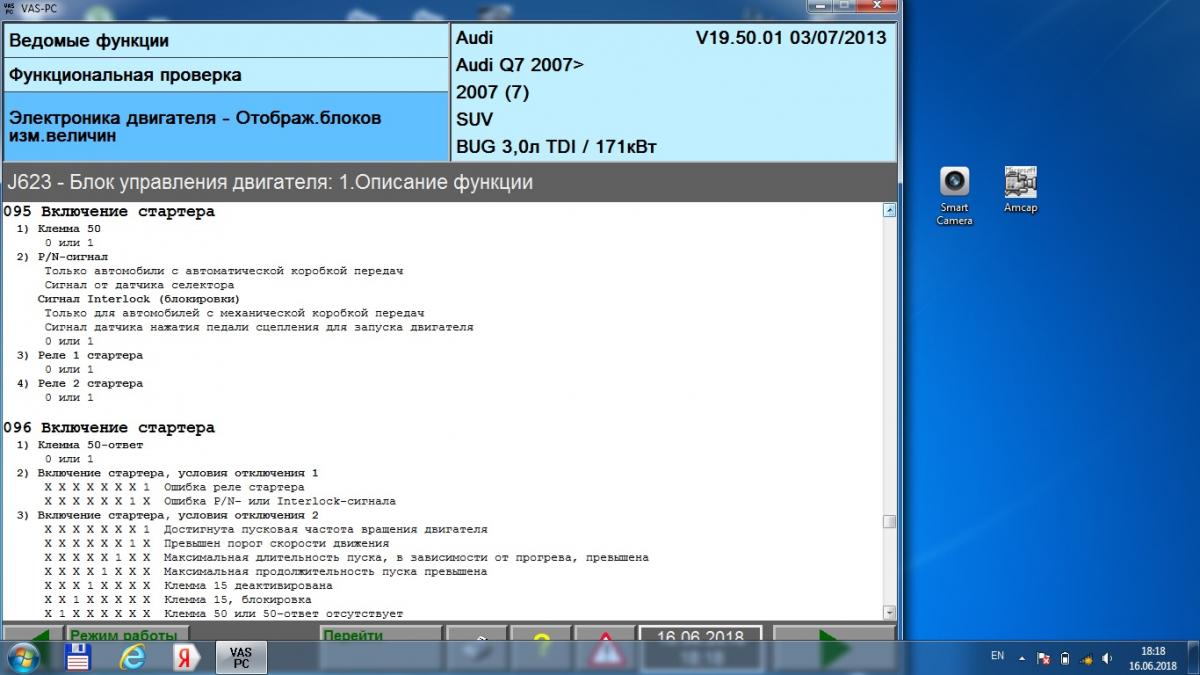1200x675 pixels.
Task: Click the 'SUV' body type line
Action: pos(475,119)
